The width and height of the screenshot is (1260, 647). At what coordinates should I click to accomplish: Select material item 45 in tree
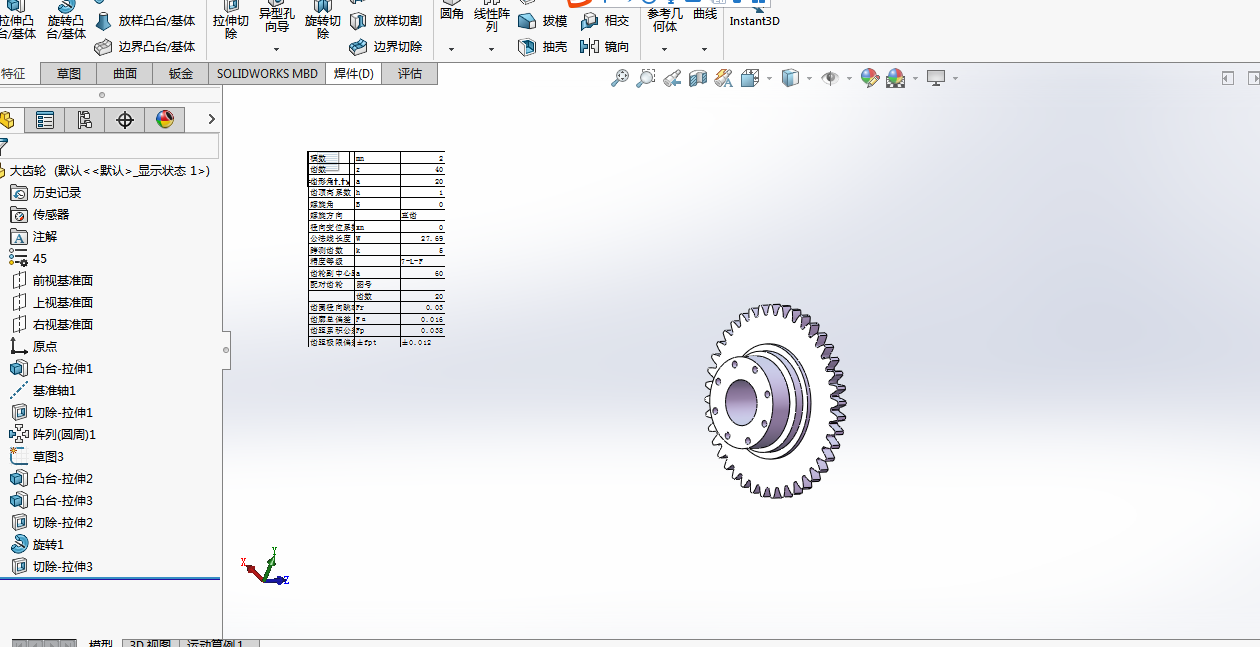tap(28, 258)
